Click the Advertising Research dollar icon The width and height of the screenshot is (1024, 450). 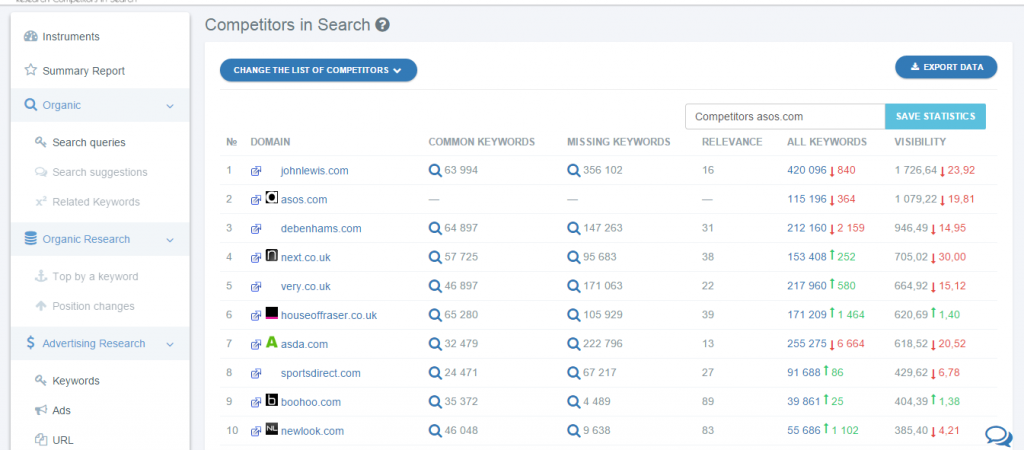(x=31, y=344)
